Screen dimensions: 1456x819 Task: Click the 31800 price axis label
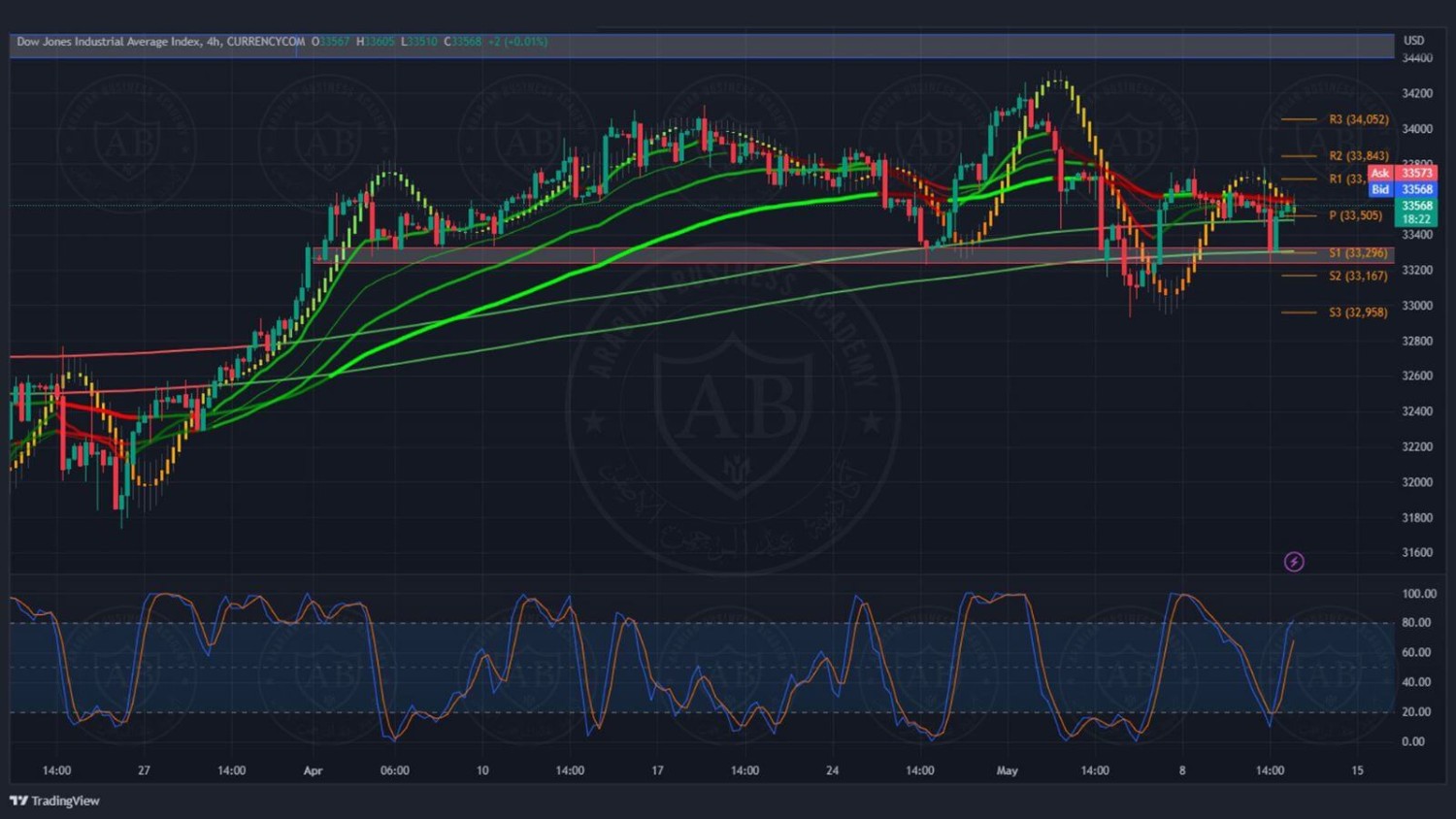[x=1417, y=518]
